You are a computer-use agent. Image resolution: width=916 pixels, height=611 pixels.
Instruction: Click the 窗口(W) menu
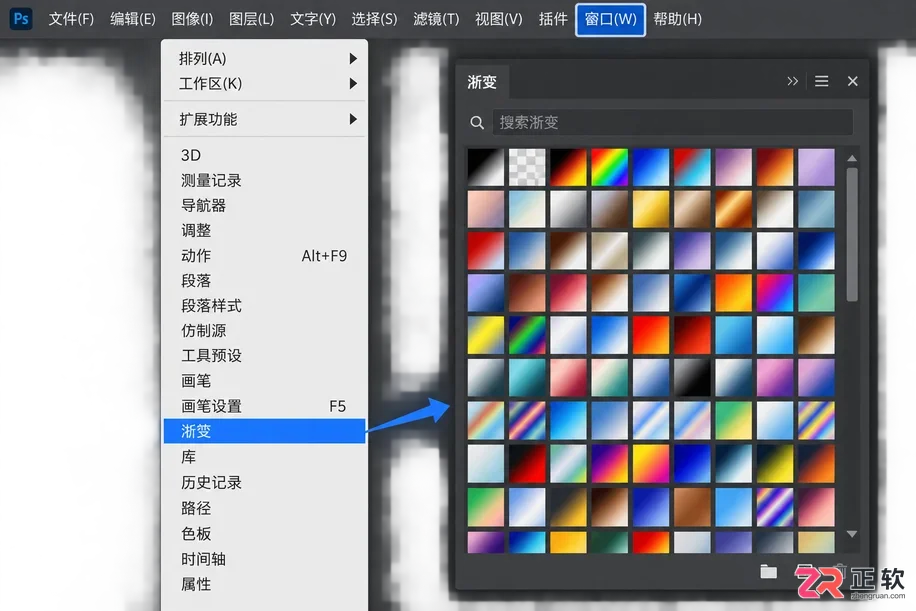pos(610,19)
